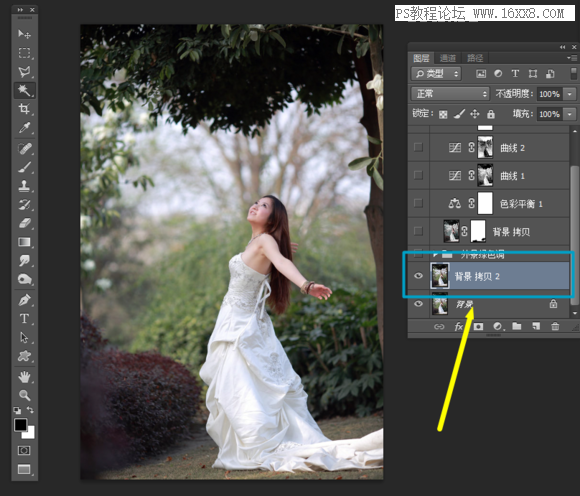Filter layers by pixel layers
The height and width of the screenshot is (496, 580).
(481, 74)
